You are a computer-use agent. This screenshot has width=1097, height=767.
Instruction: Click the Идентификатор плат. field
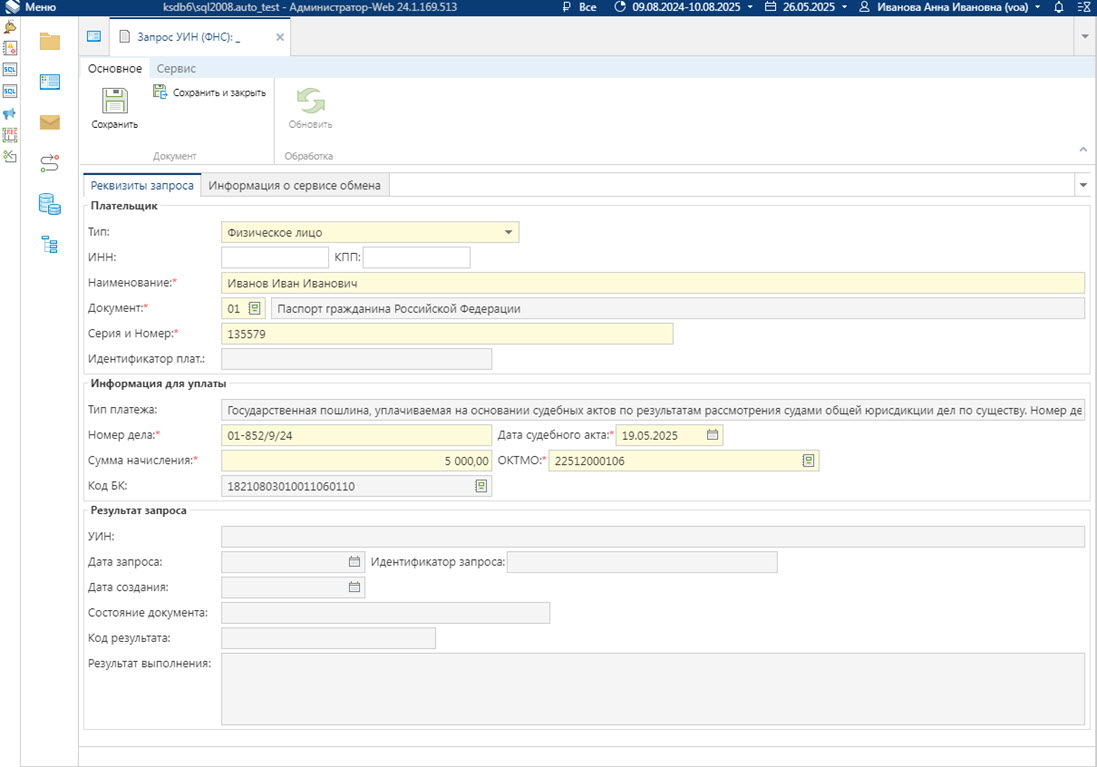(356, 359)
